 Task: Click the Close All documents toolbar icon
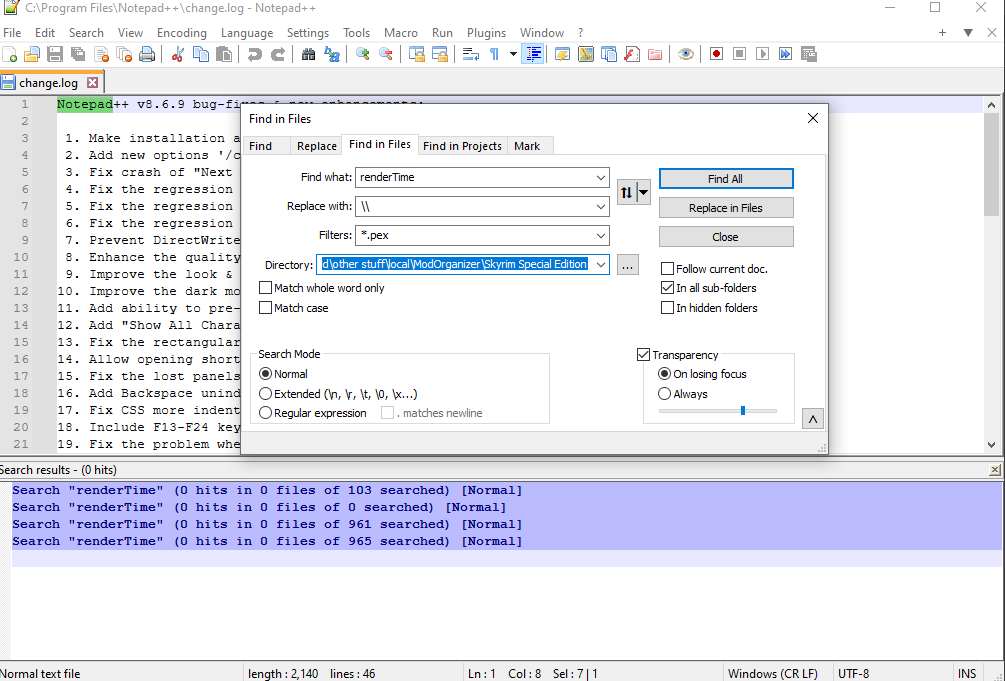click(124, 55)
